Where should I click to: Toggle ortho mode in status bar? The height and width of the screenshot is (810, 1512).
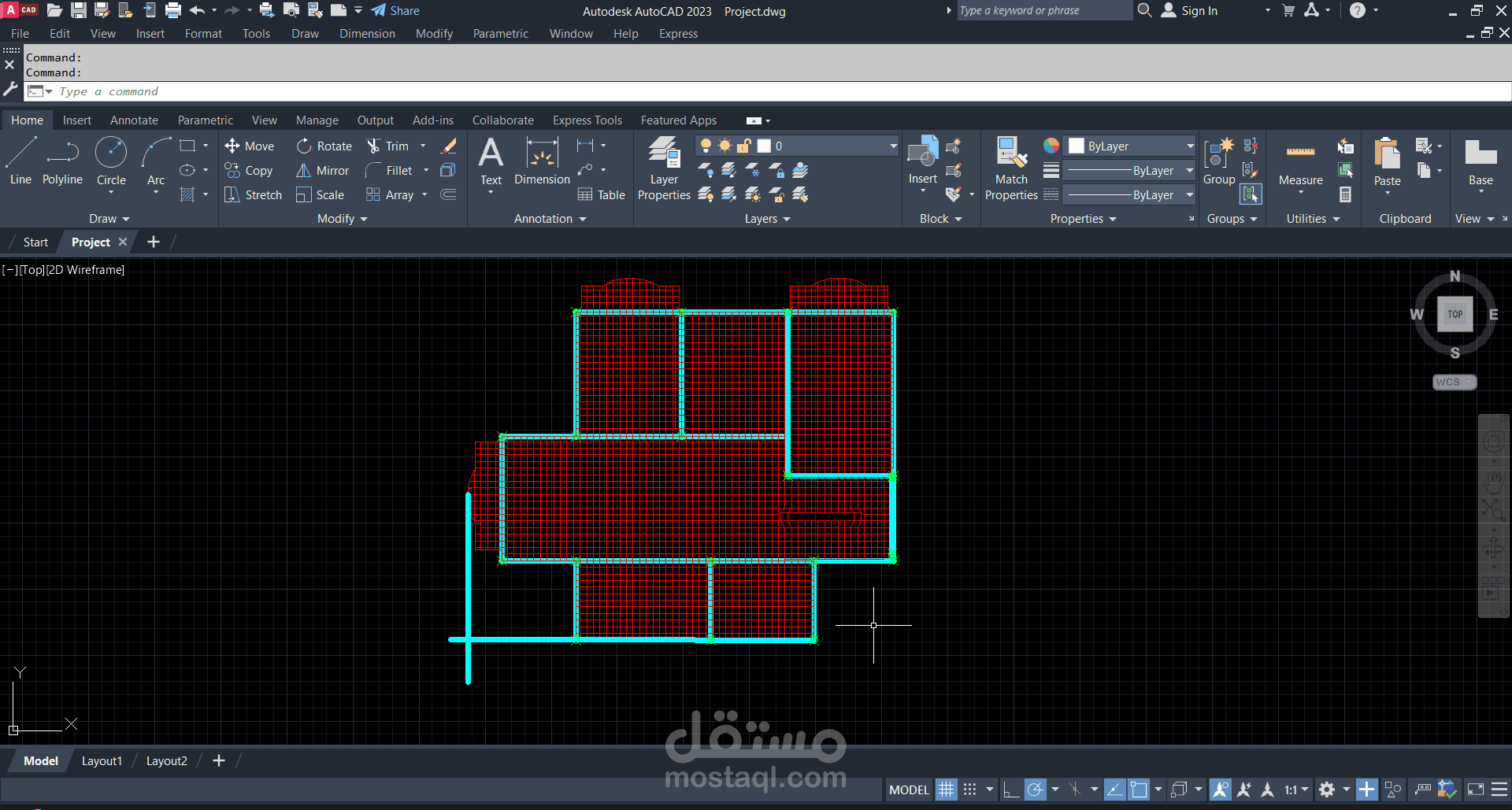(x=1011, y=790)
